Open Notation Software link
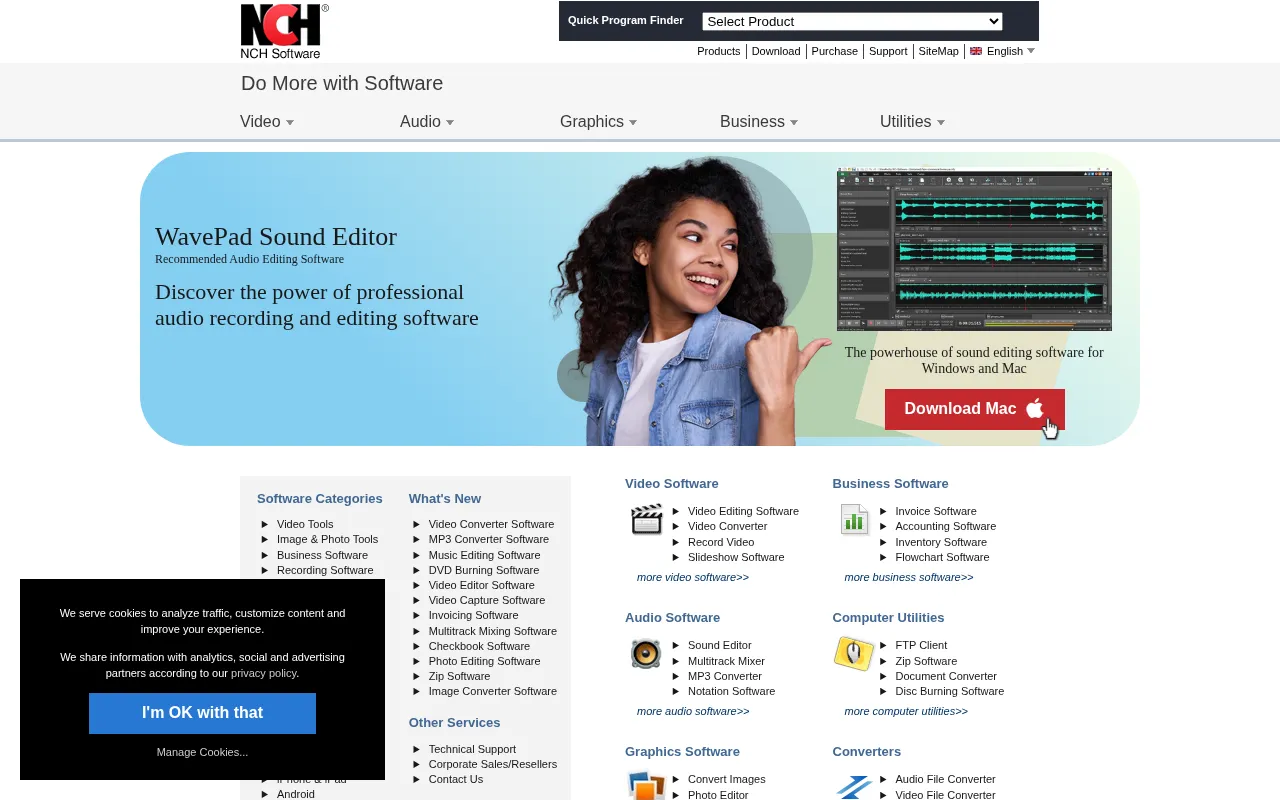Viewport: 1280px width, 800px height. point(732,691)
